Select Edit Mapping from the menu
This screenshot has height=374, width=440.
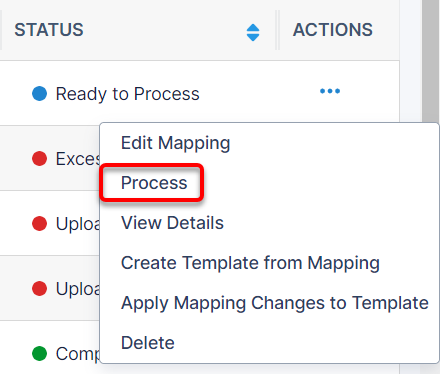click(x=175, y=143)
